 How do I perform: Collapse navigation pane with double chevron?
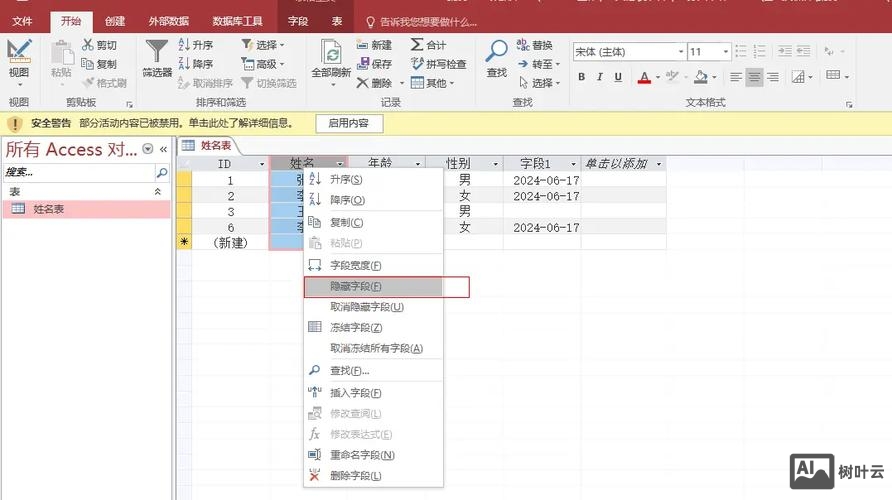tap(163, 149)
